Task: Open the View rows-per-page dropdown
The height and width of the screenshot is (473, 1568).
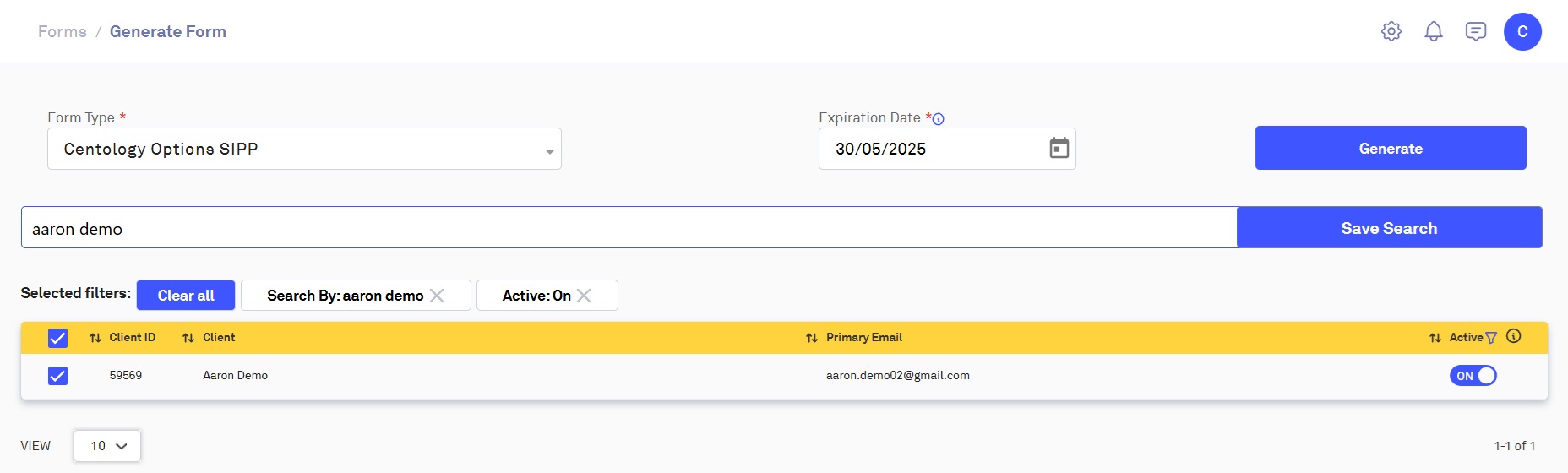Action: pyautogui.click(x=107, y=446)
